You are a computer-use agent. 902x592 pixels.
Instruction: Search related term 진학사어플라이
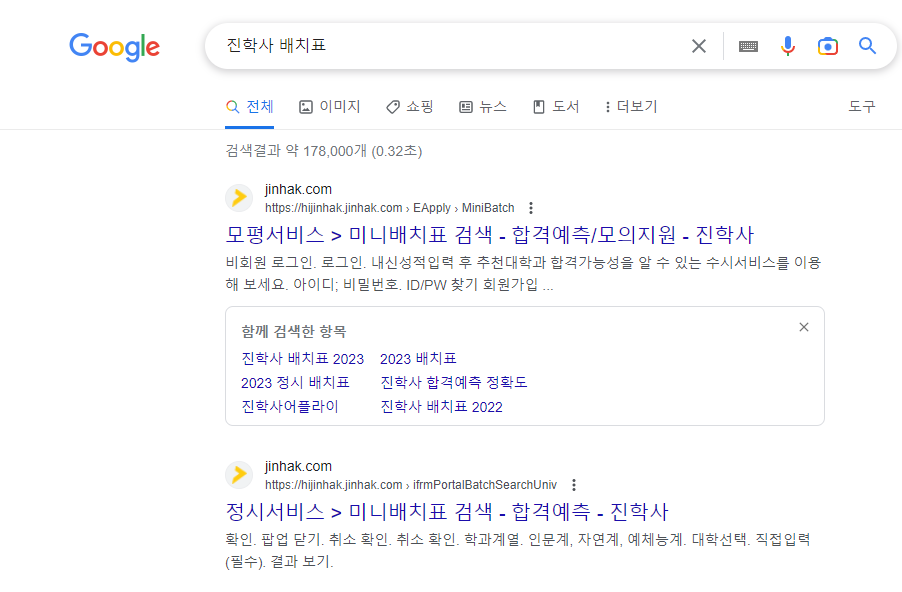pyautogui.click(x=290, y=407)
